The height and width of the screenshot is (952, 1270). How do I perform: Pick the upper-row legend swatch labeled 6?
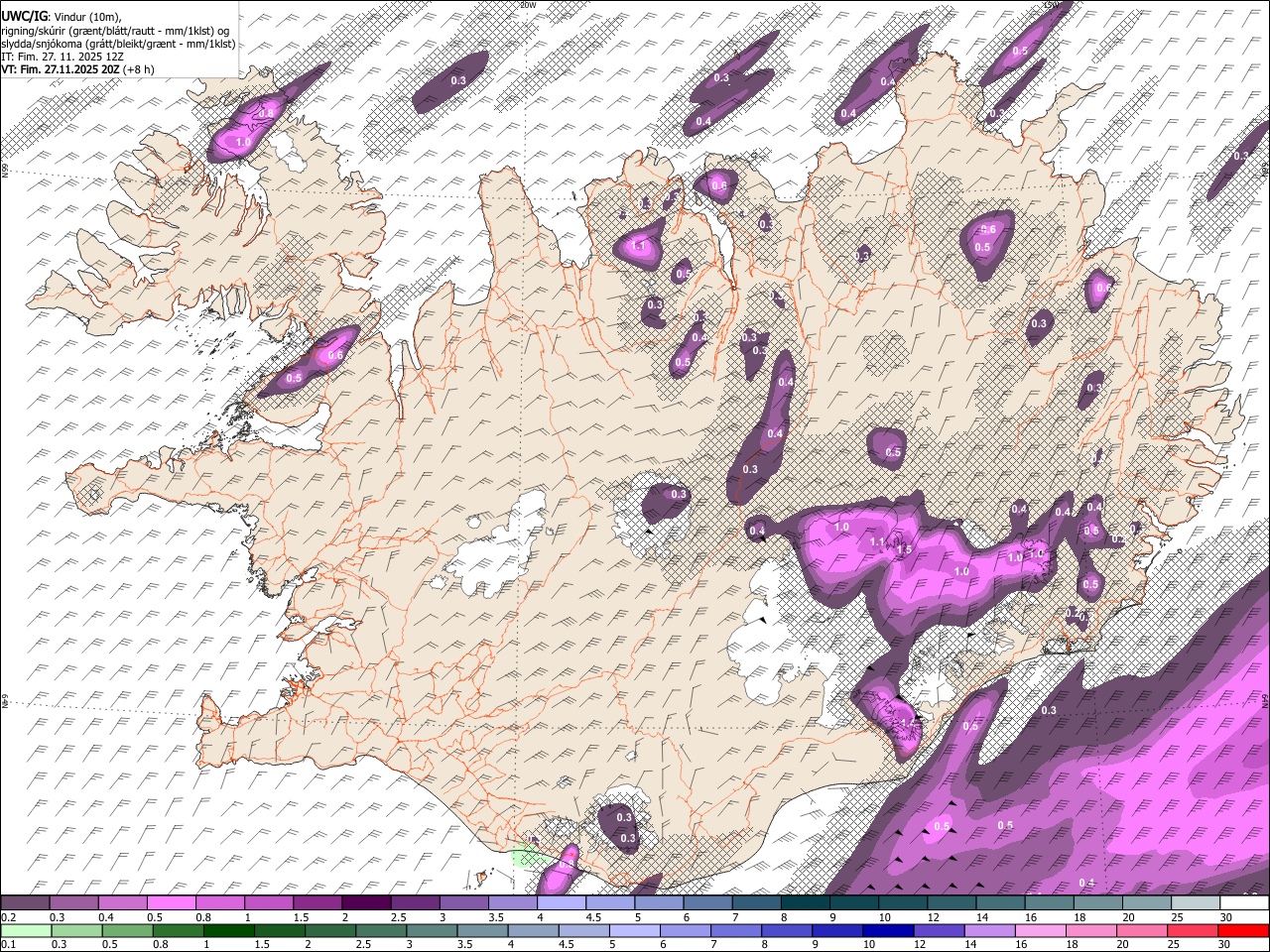click(x=708, y=903)
